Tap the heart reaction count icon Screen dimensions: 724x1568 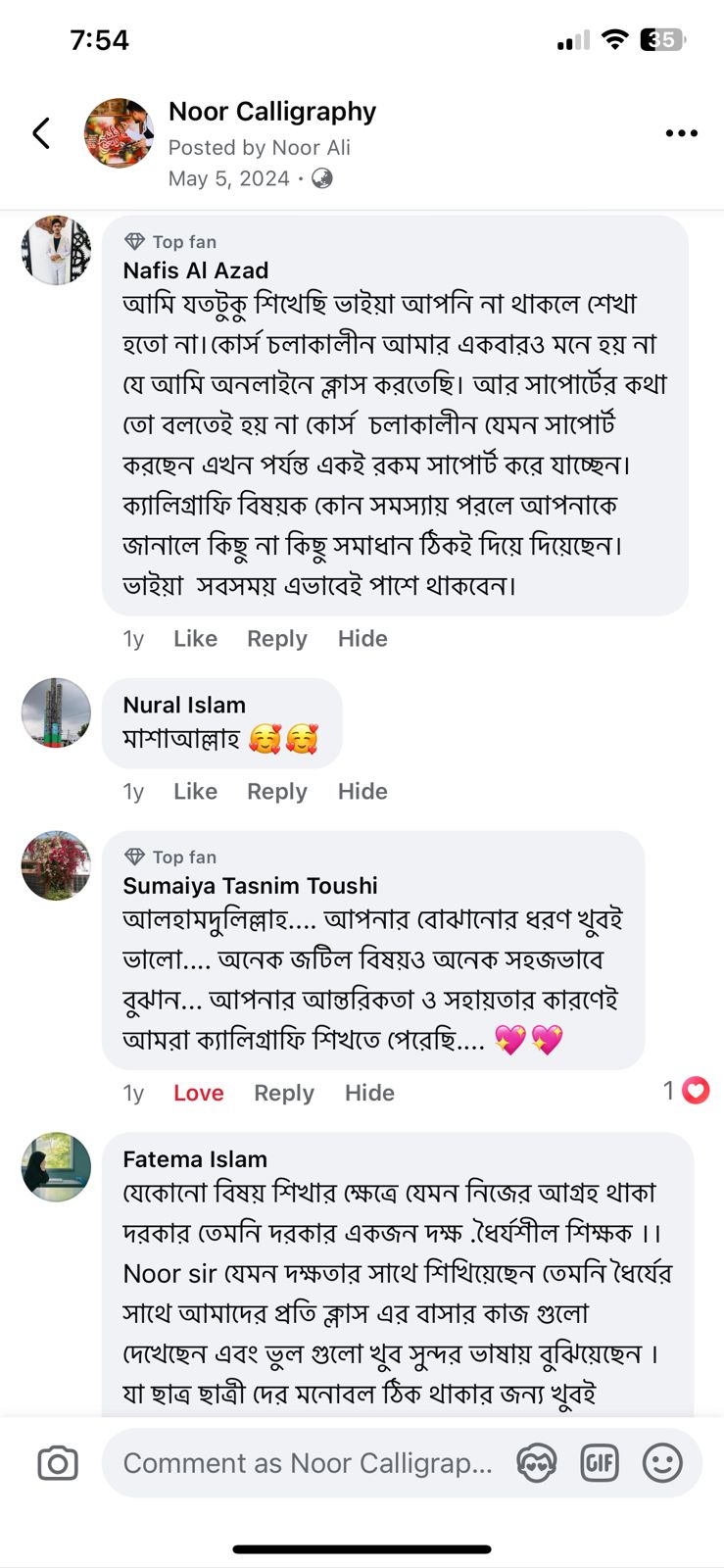[x=695, y=1090]
